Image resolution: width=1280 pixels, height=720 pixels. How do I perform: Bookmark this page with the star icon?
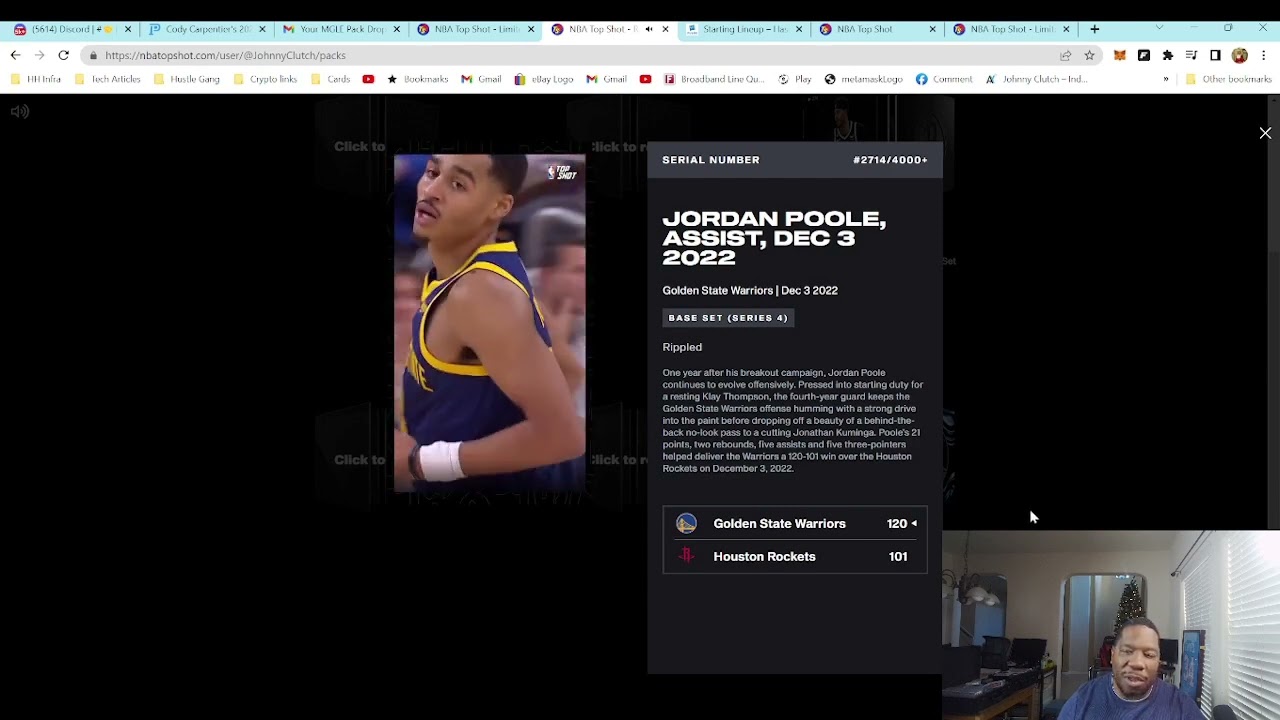(1089, 55)
